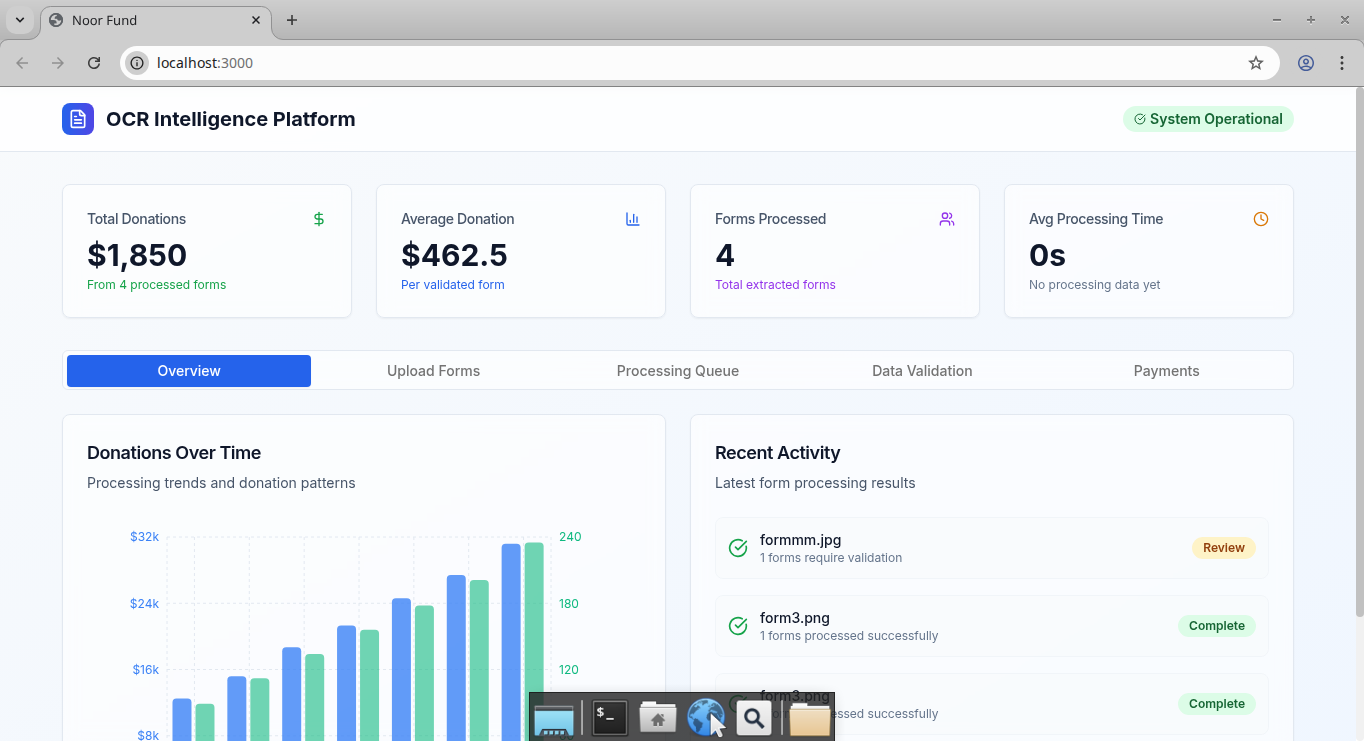Open the Data Validation tab
Viewport: 1364px width, 741px height.
click(x=922, y=370)
